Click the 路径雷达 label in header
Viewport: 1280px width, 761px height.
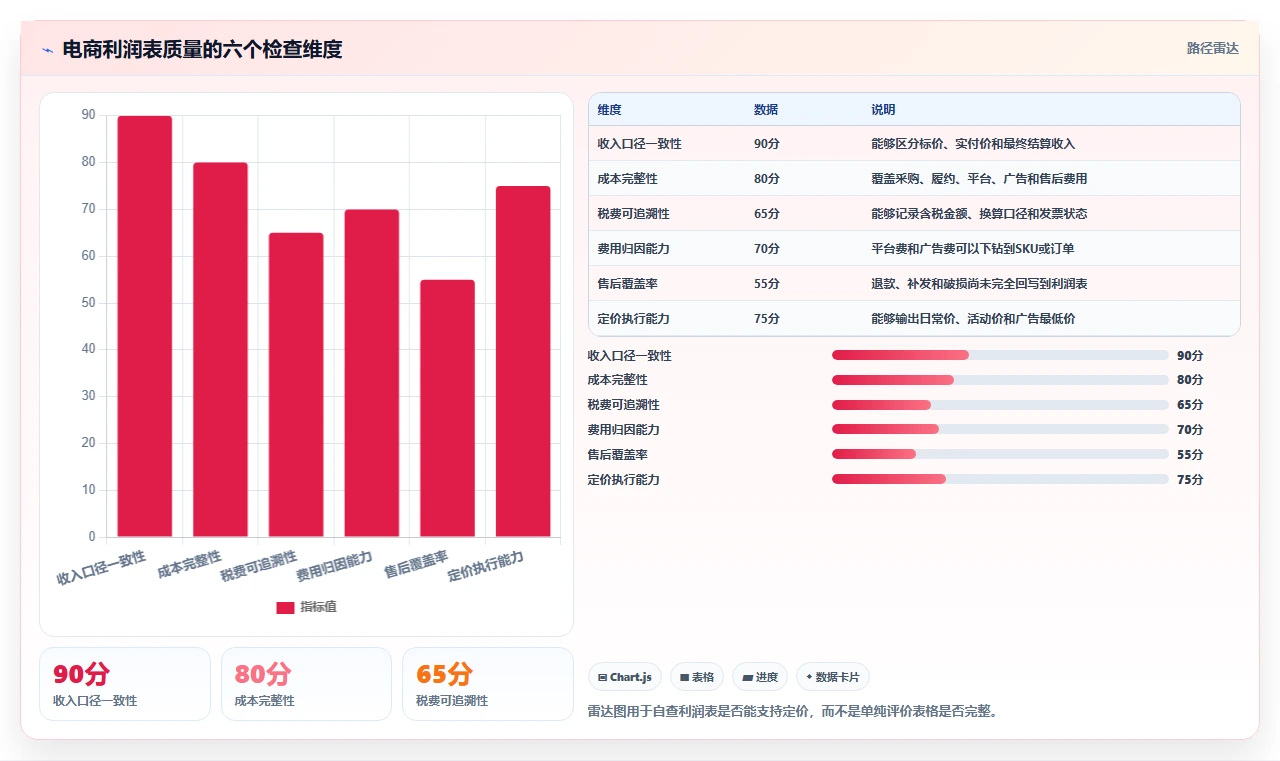1212,48
